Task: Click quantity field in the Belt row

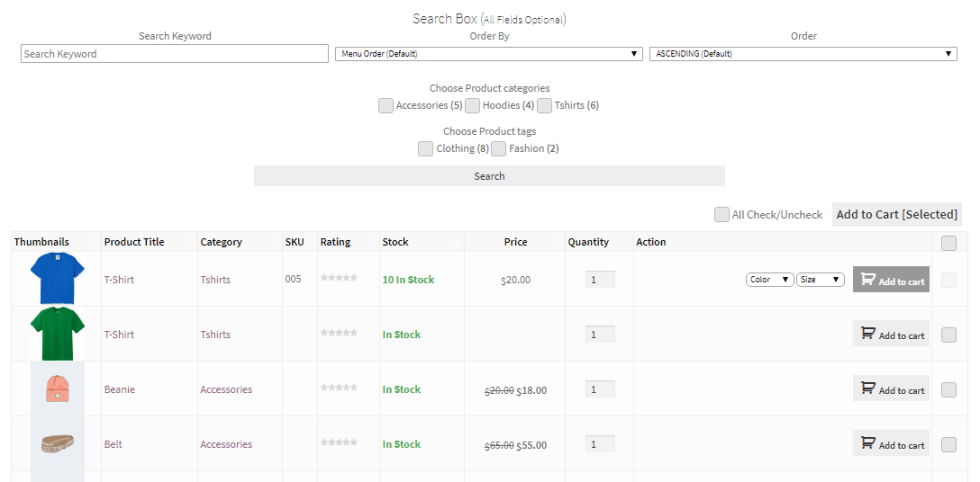Action: pos(600,444)
